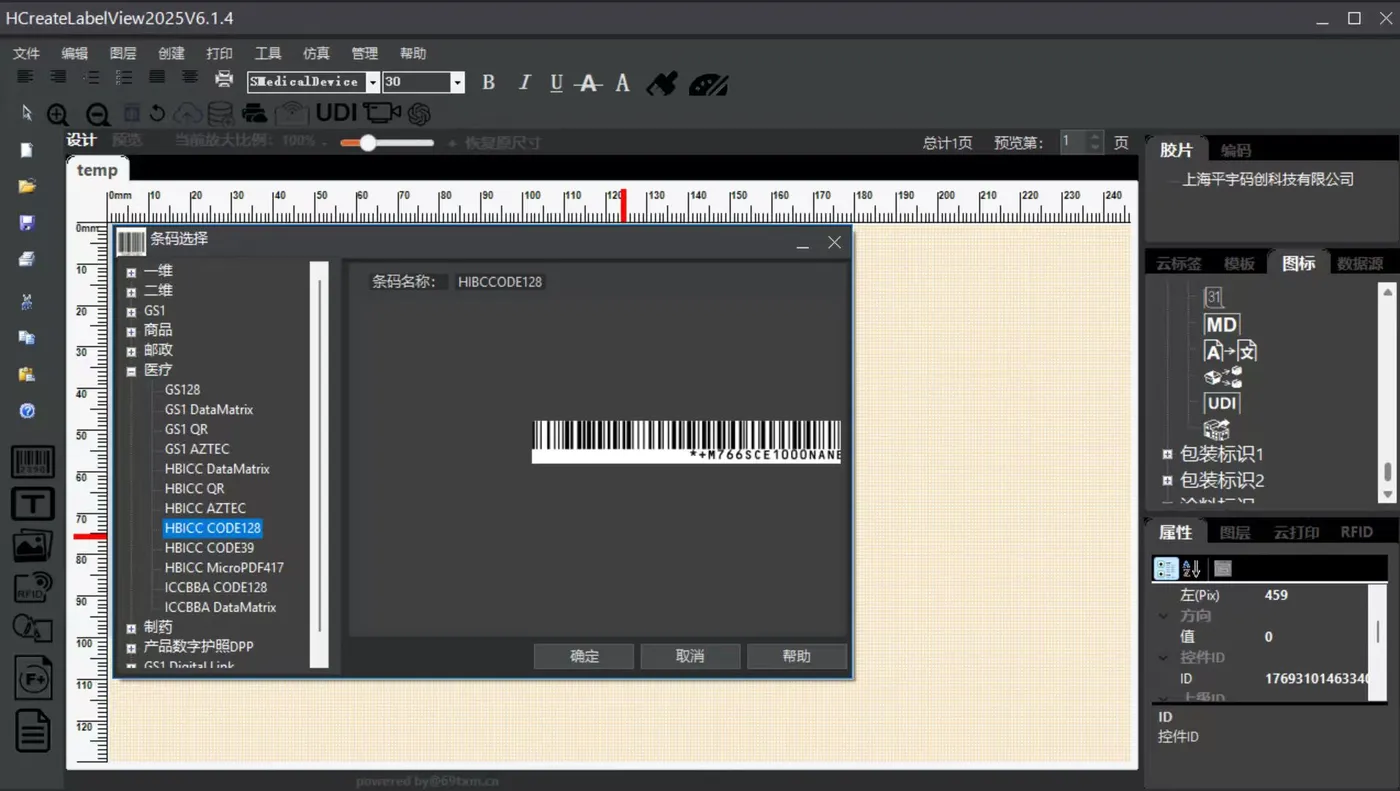This screenshot has width=1400, height=791.
Task: Click the UDI icon in the 图标 panel
Action: 1222,403
